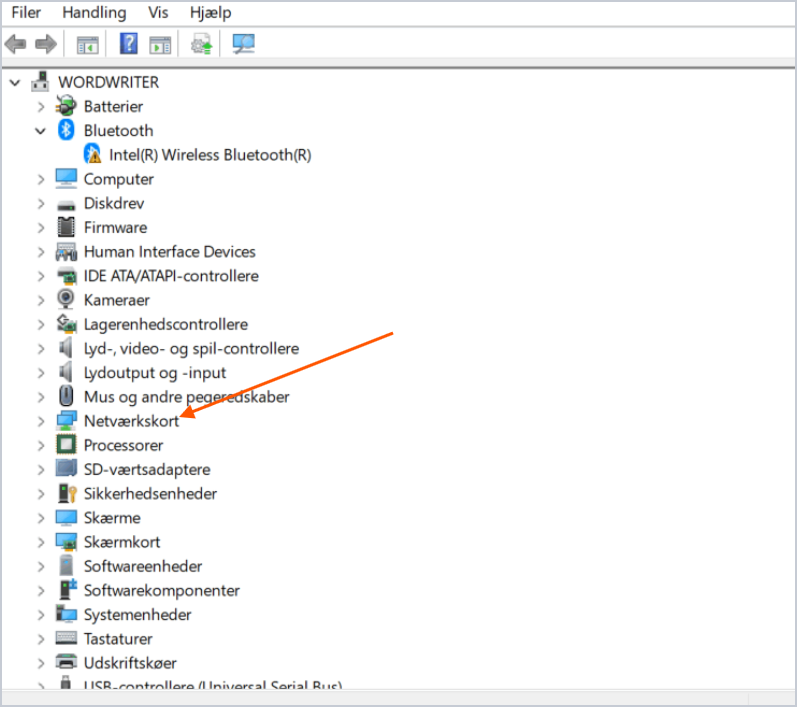
Task: Select the Udskriftskøer label
Action: [x=130, y=663]
